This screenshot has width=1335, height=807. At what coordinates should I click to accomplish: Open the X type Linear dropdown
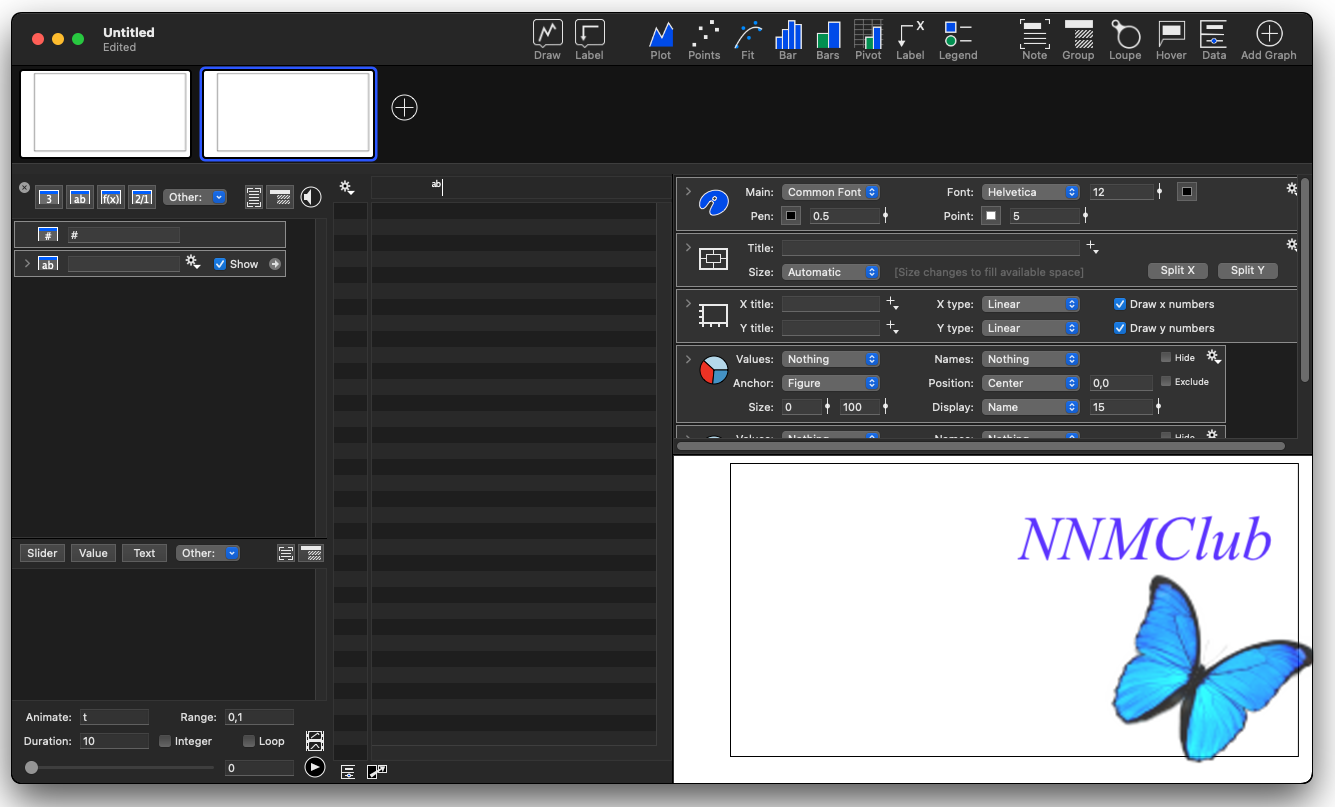pos(1031,304)
